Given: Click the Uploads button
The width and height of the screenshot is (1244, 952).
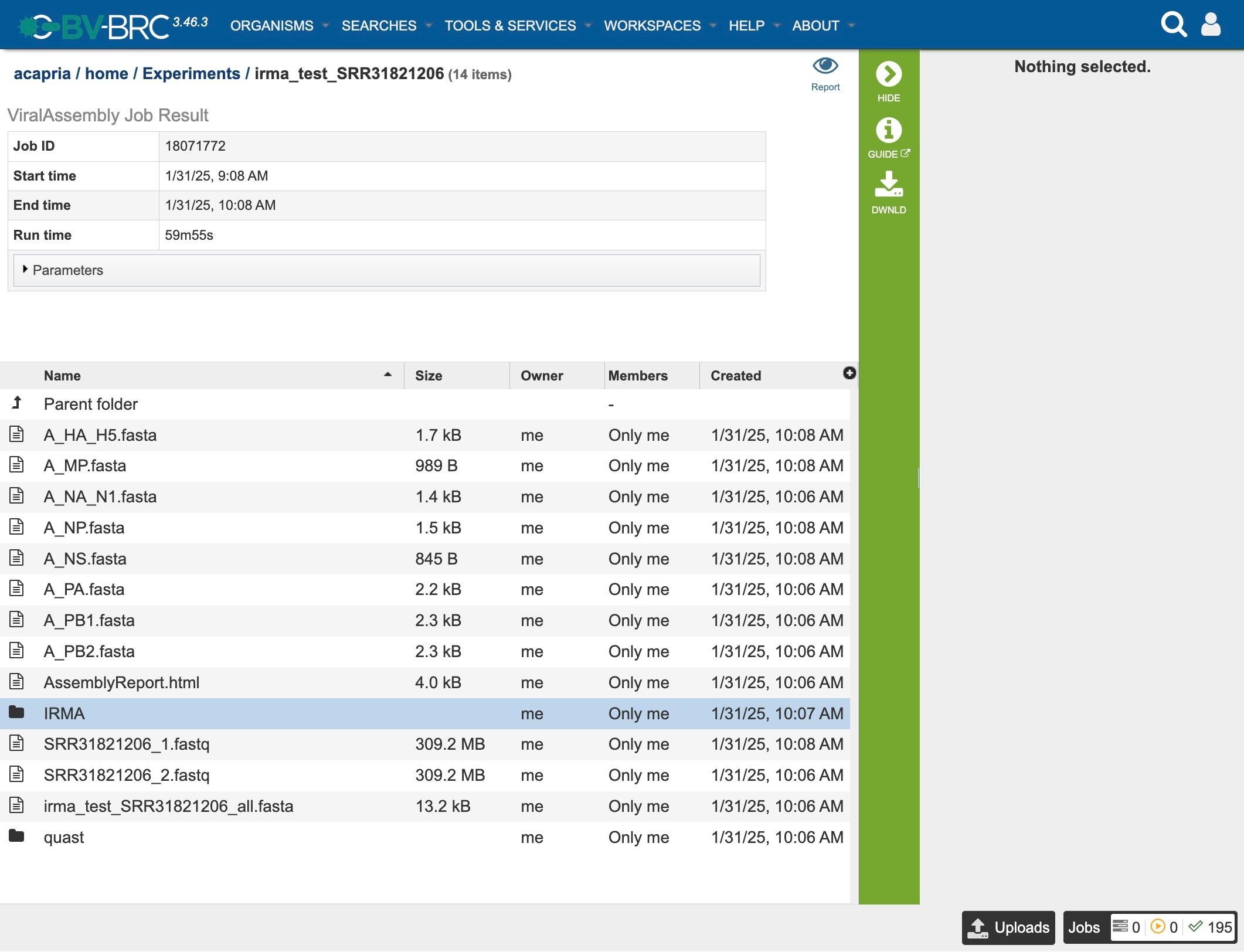Looking at the screenshot, I should pyautogui.click(x=1008, y=927).
